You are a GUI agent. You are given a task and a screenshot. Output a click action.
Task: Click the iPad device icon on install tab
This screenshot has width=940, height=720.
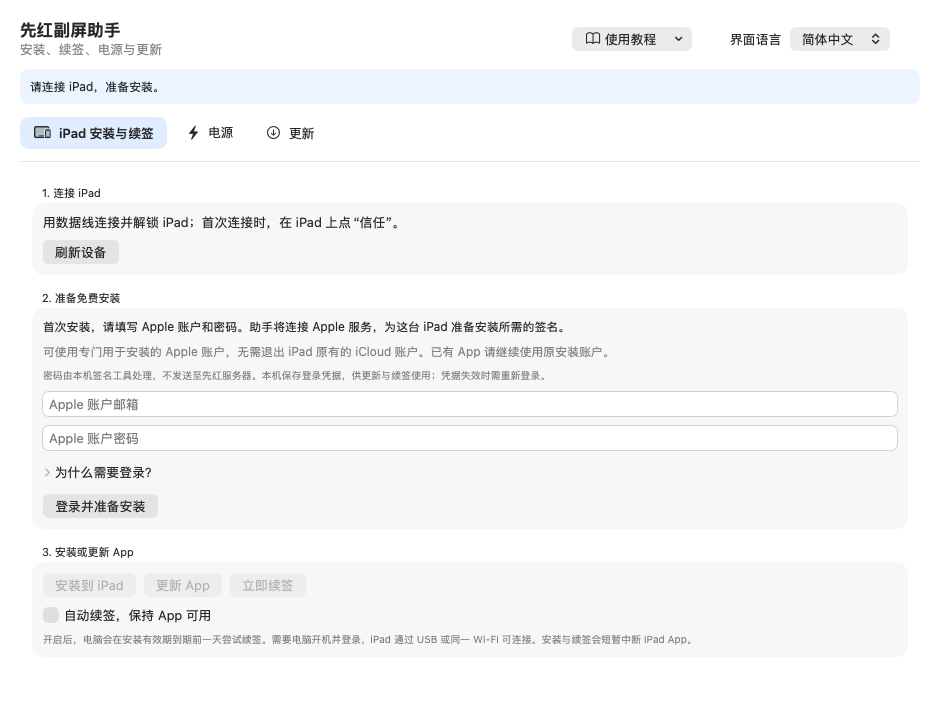[x=42, y=132]
